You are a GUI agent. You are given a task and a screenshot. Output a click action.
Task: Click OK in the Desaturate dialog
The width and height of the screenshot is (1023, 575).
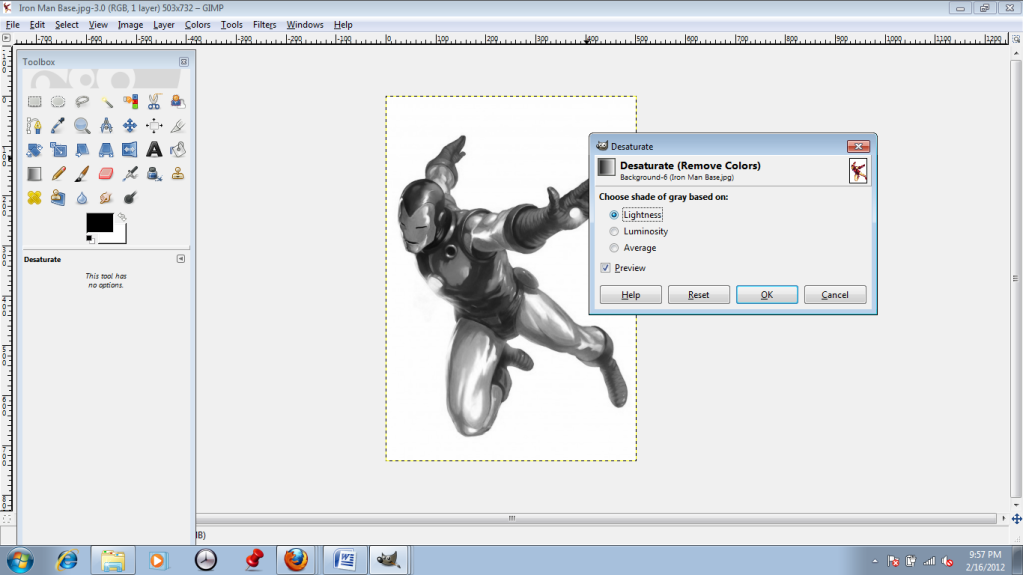pos(767,295)
